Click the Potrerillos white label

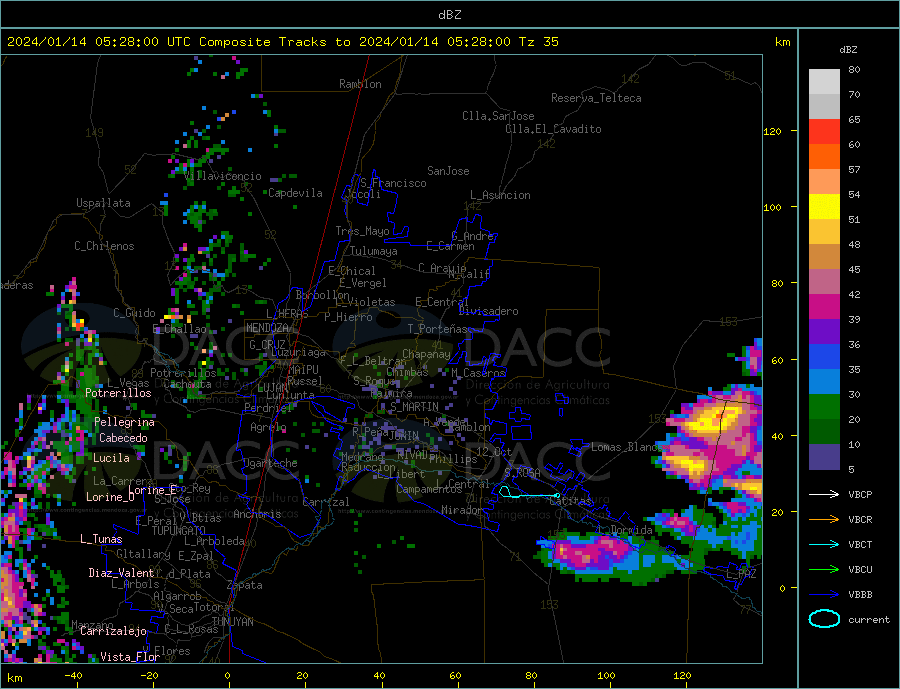coord(118,393)
